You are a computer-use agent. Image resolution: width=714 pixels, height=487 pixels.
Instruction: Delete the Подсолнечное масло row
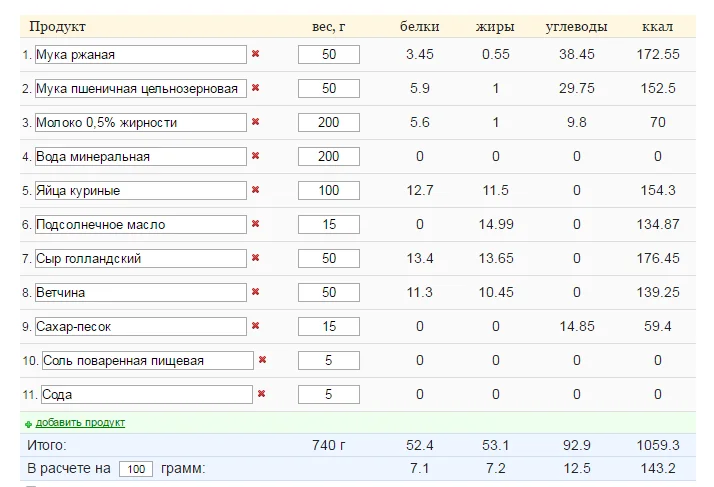[x=255, y=224]
